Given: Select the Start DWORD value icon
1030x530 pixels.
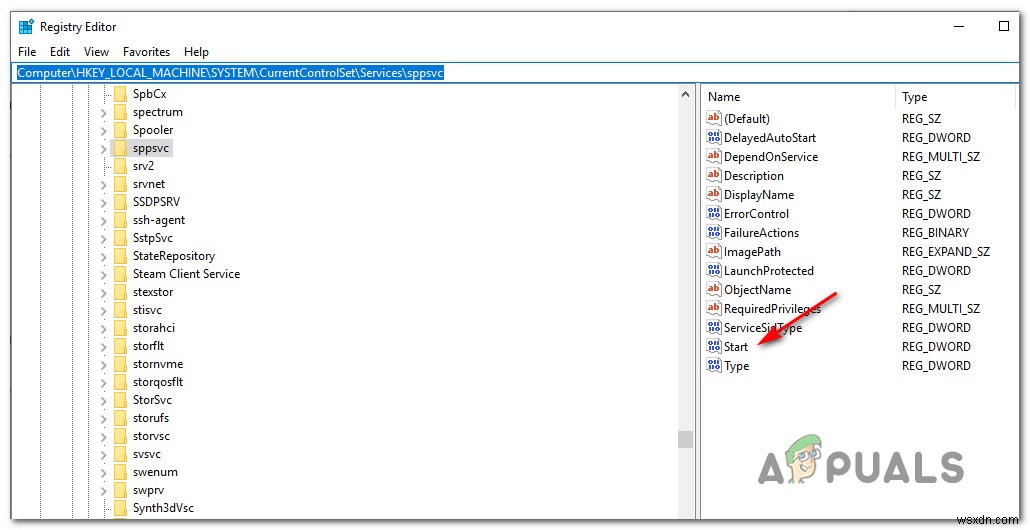Looking at the screenshot, I should pyautogui.click(x=713, y=346).
